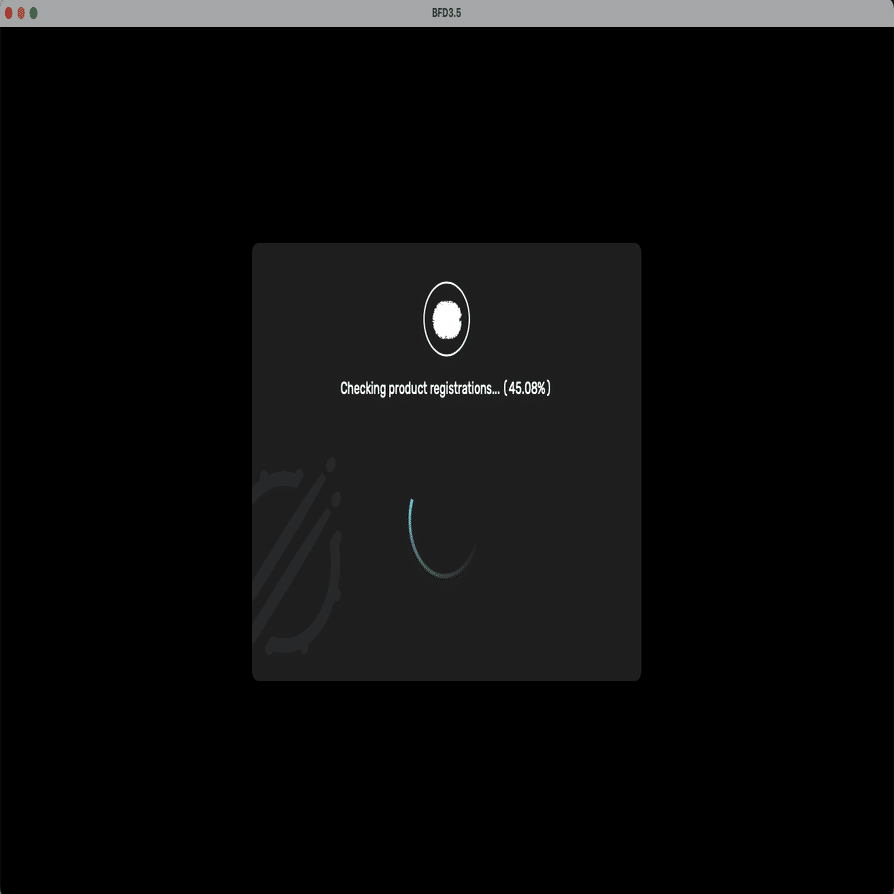The height and width of the screenshot is (894, 894).
Task: Click the BFD3.5 window title
Action: point(446,13)
